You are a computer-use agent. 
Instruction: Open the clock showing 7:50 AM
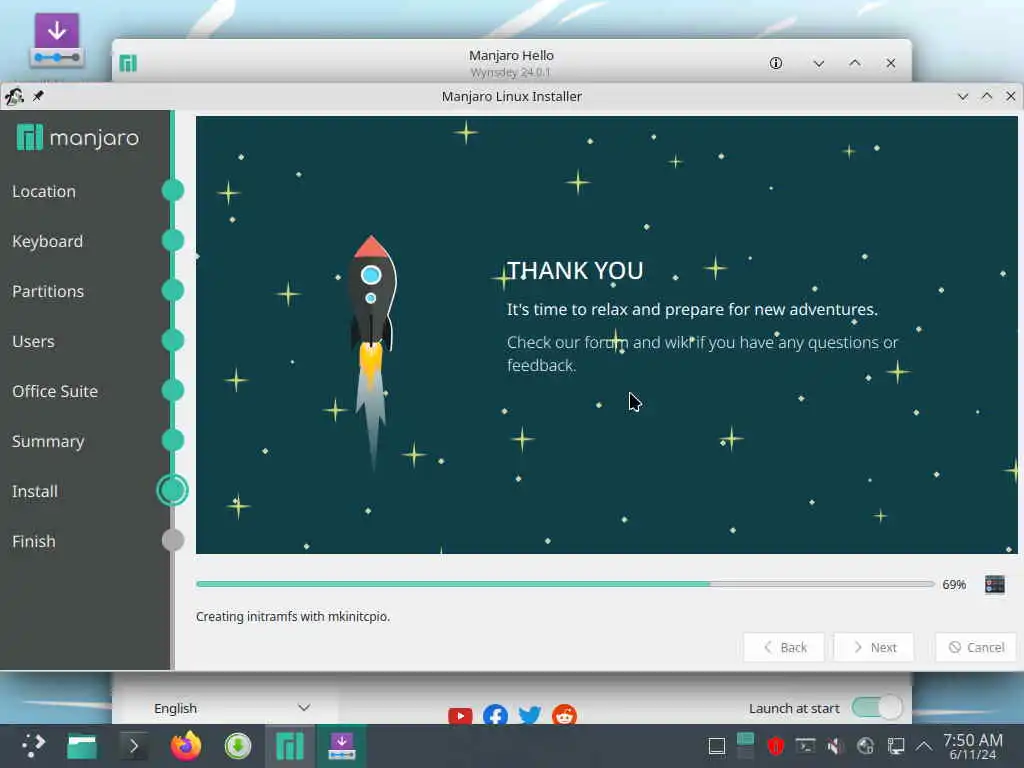click(x=973, y=746)
